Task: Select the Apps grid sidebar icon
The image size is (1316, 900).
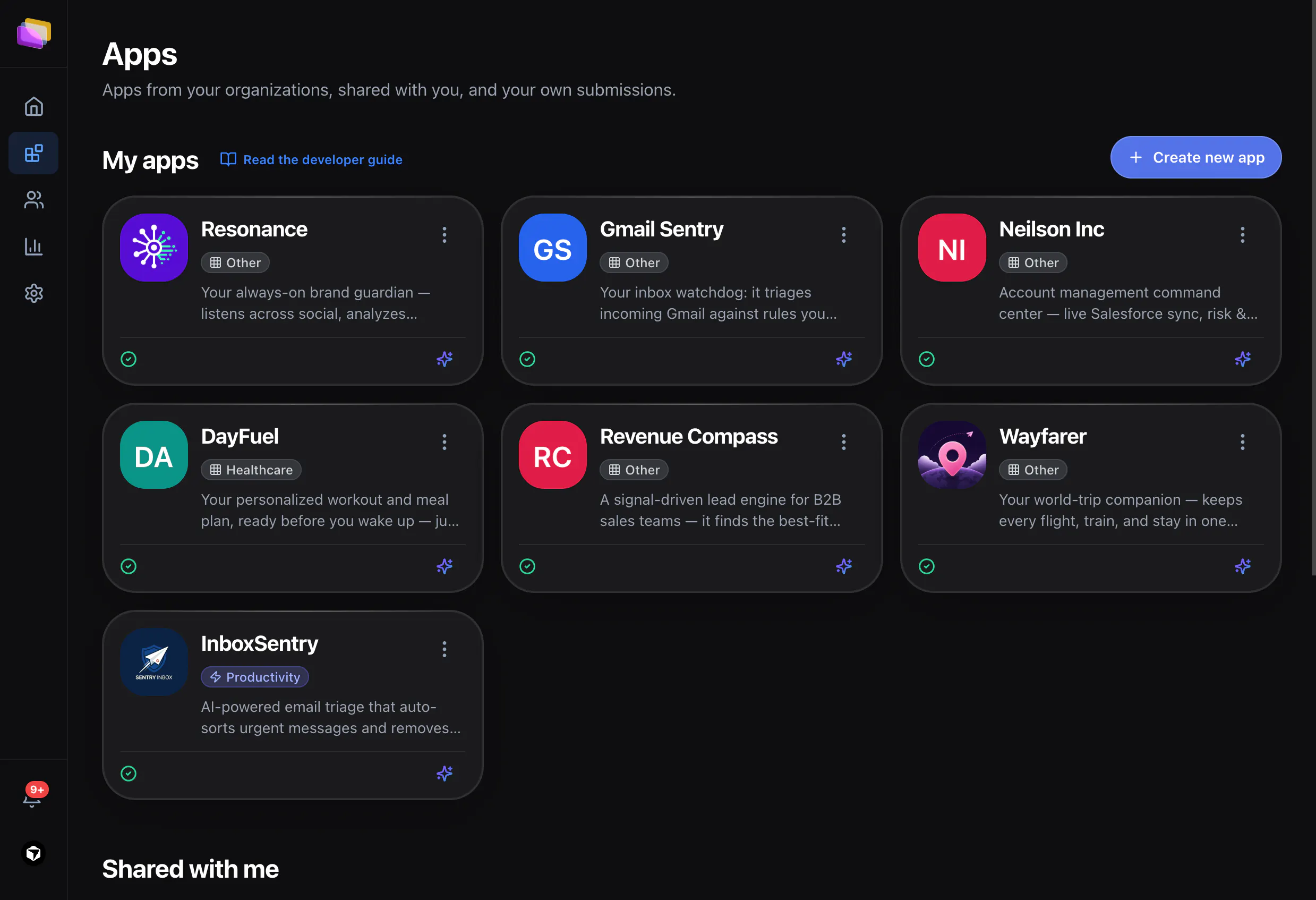Action: 33,153
